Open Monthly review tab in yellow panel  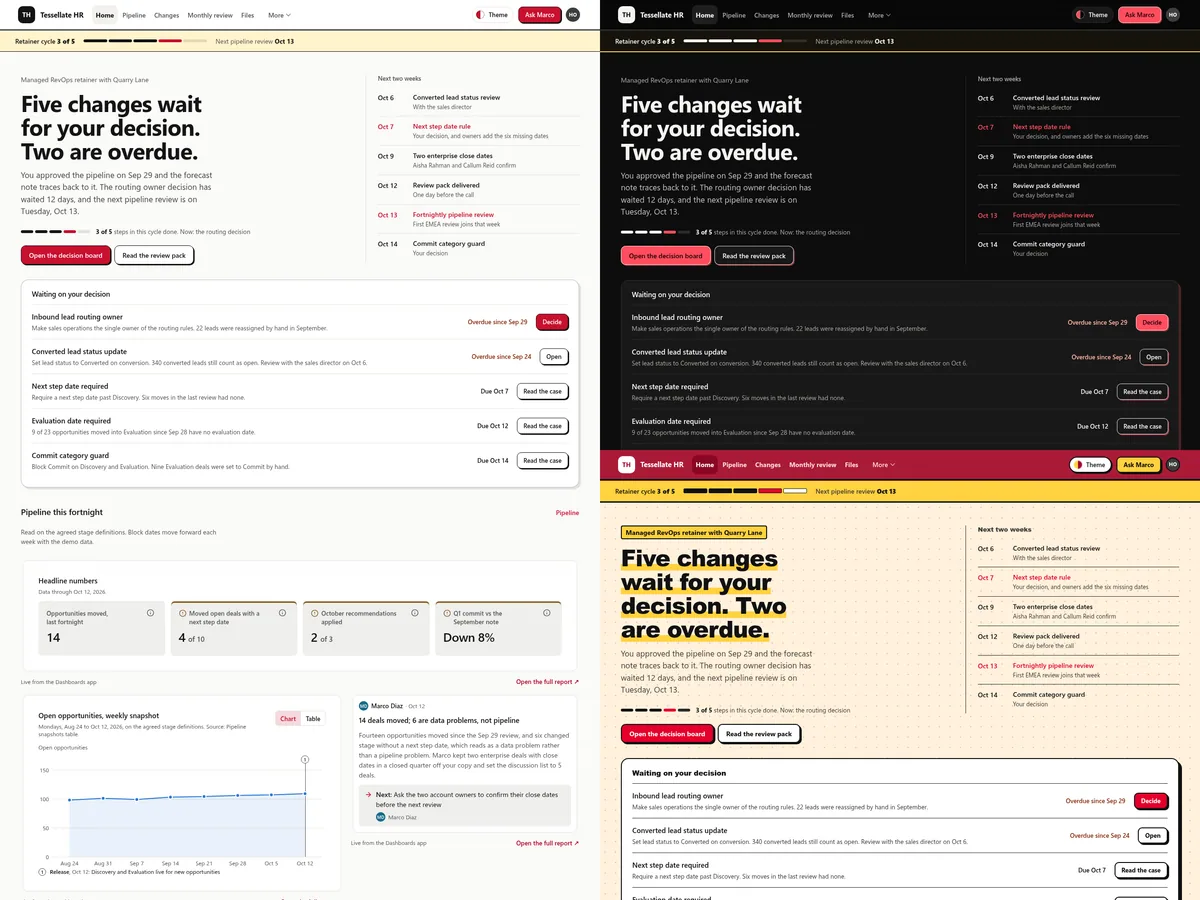(x=812, y=465)
